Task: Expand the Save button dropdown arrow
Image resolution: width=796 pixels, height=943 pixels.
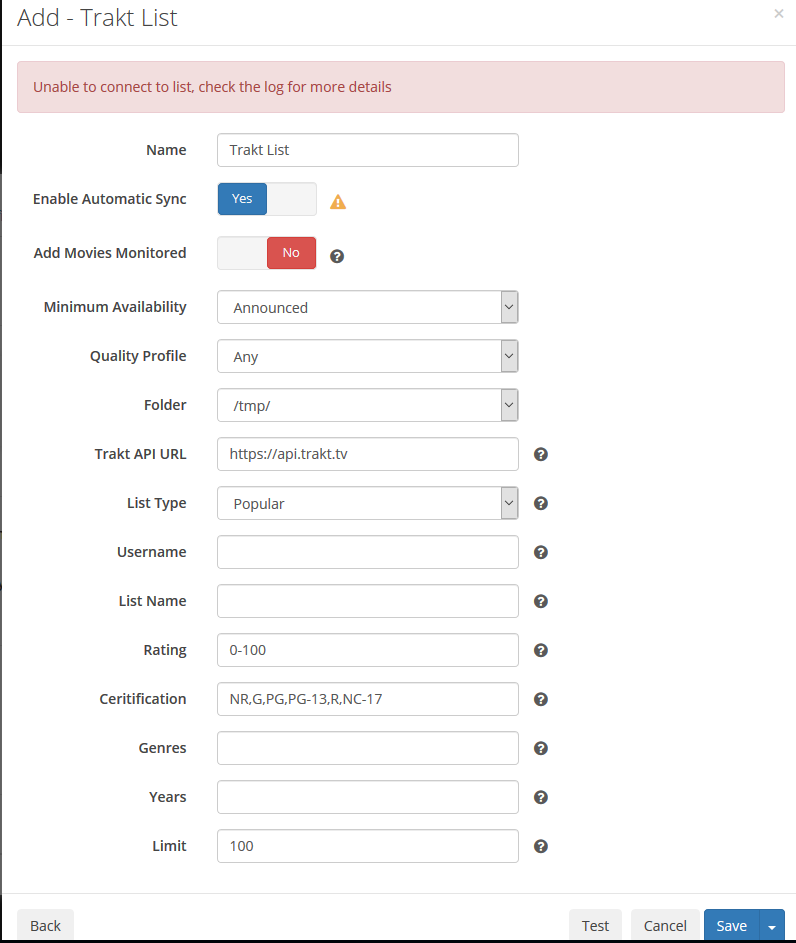Action: tap(772, 926)
